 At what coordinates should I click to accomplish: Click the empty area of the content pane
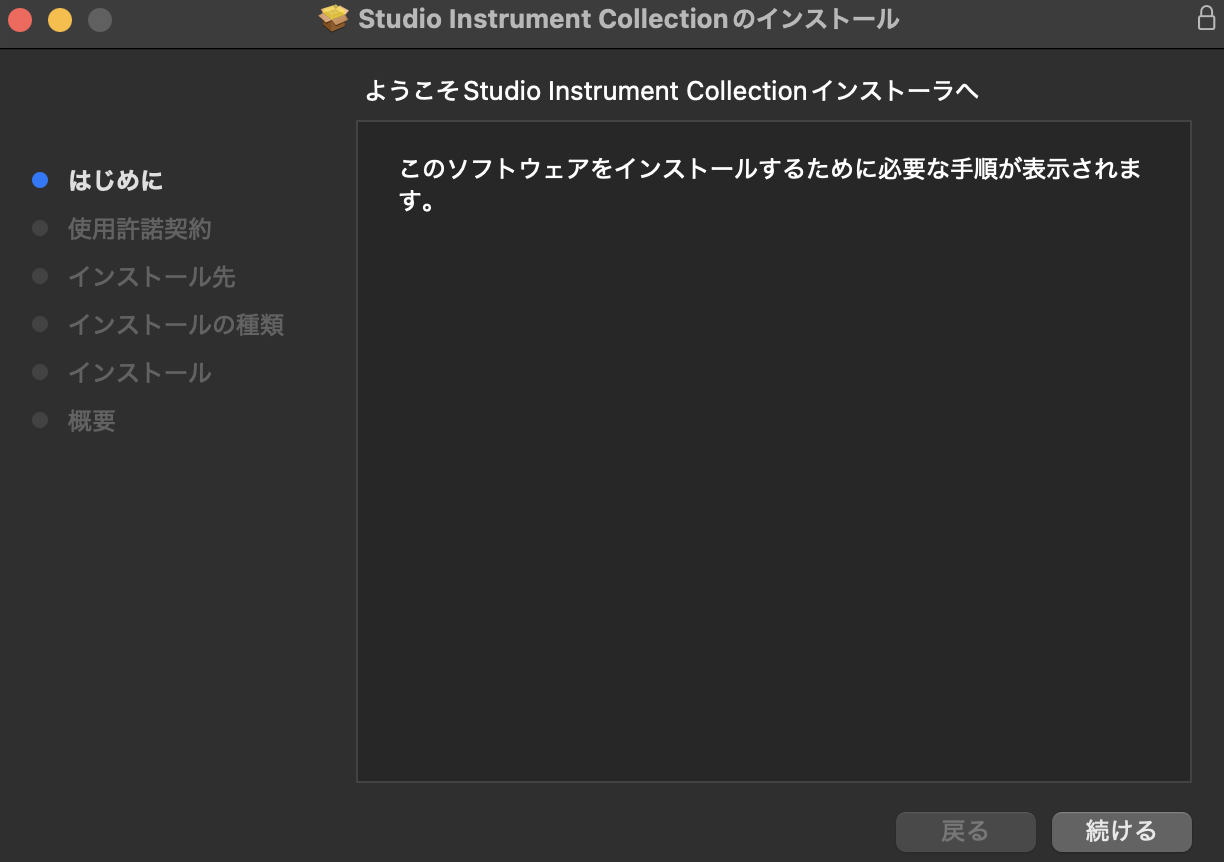[773, 500]
